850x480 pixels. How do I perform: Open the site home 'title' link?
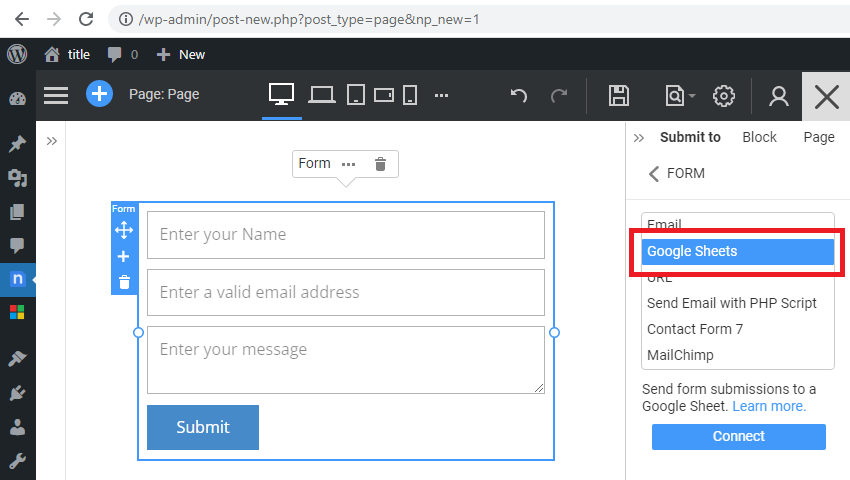point(67,54)
